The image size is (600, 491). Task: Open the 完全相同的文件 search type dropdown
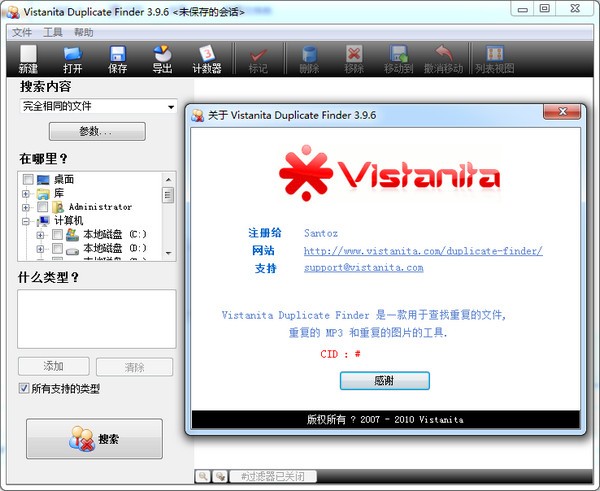click(x=98, y=106)
